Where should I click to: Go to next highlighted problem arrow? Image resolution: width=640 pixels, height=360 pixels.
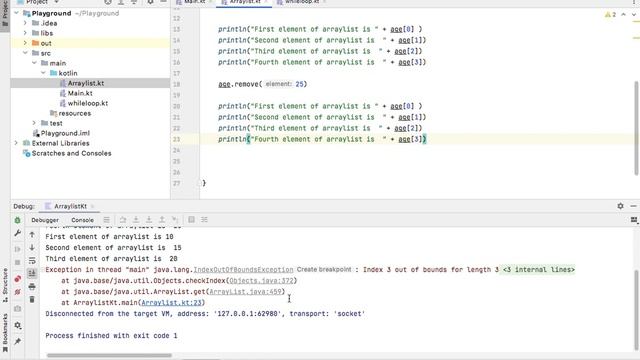(x=633, y=15)
